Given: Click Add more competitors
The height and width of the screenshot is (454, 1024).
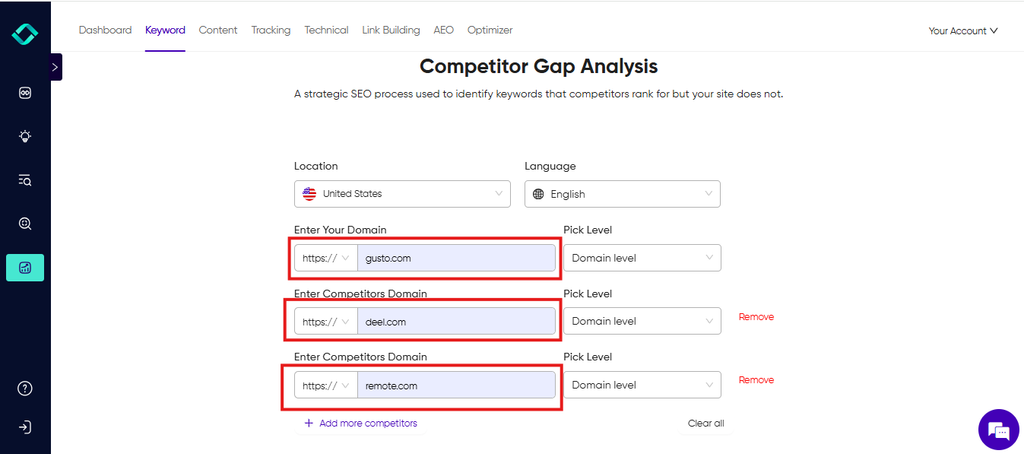Looking at the screenshot, I should point(360,423).
